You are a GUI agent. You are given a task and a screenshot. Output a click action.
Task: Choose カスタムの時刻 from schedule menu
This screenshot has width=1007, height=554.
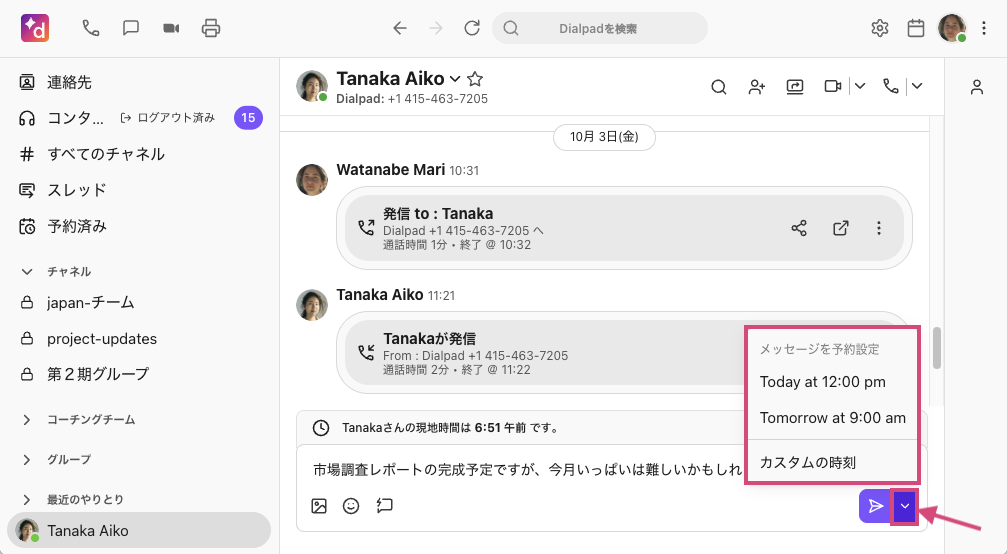[x=808, y=462]
